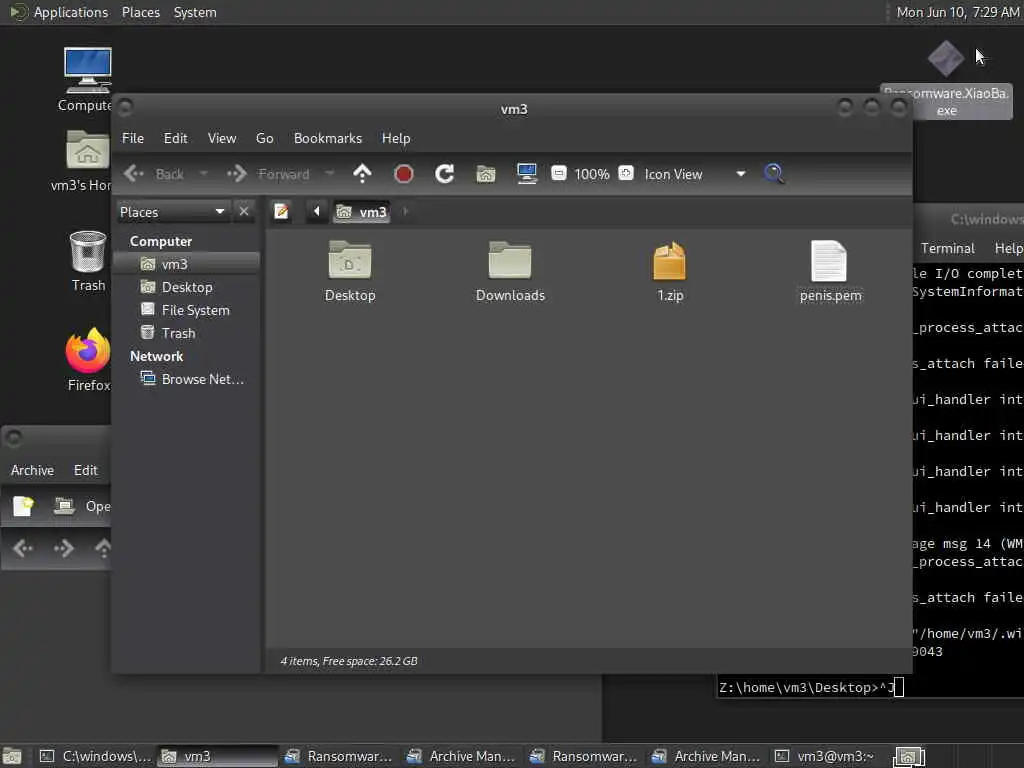Viewport: 1024px width, 768px height.
Task: Click the Show Desktop taskbar button
Action: click(x=12, y=756)
